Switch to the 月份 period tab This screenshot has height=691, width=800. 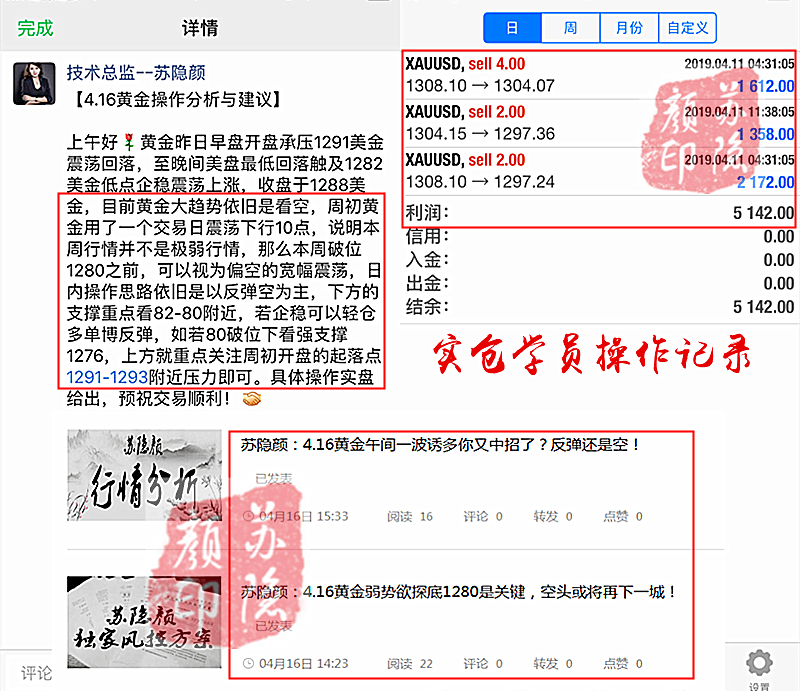click(629, 28)
